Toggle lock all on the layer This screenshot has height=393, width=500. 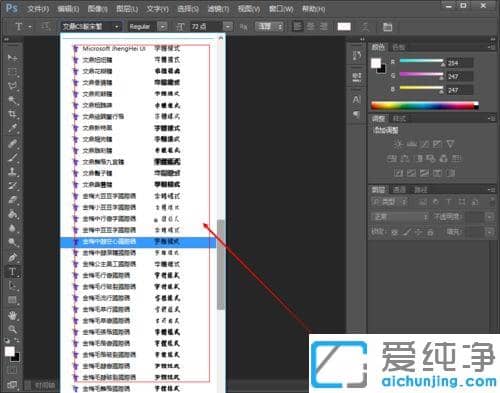tap(430, 232)
